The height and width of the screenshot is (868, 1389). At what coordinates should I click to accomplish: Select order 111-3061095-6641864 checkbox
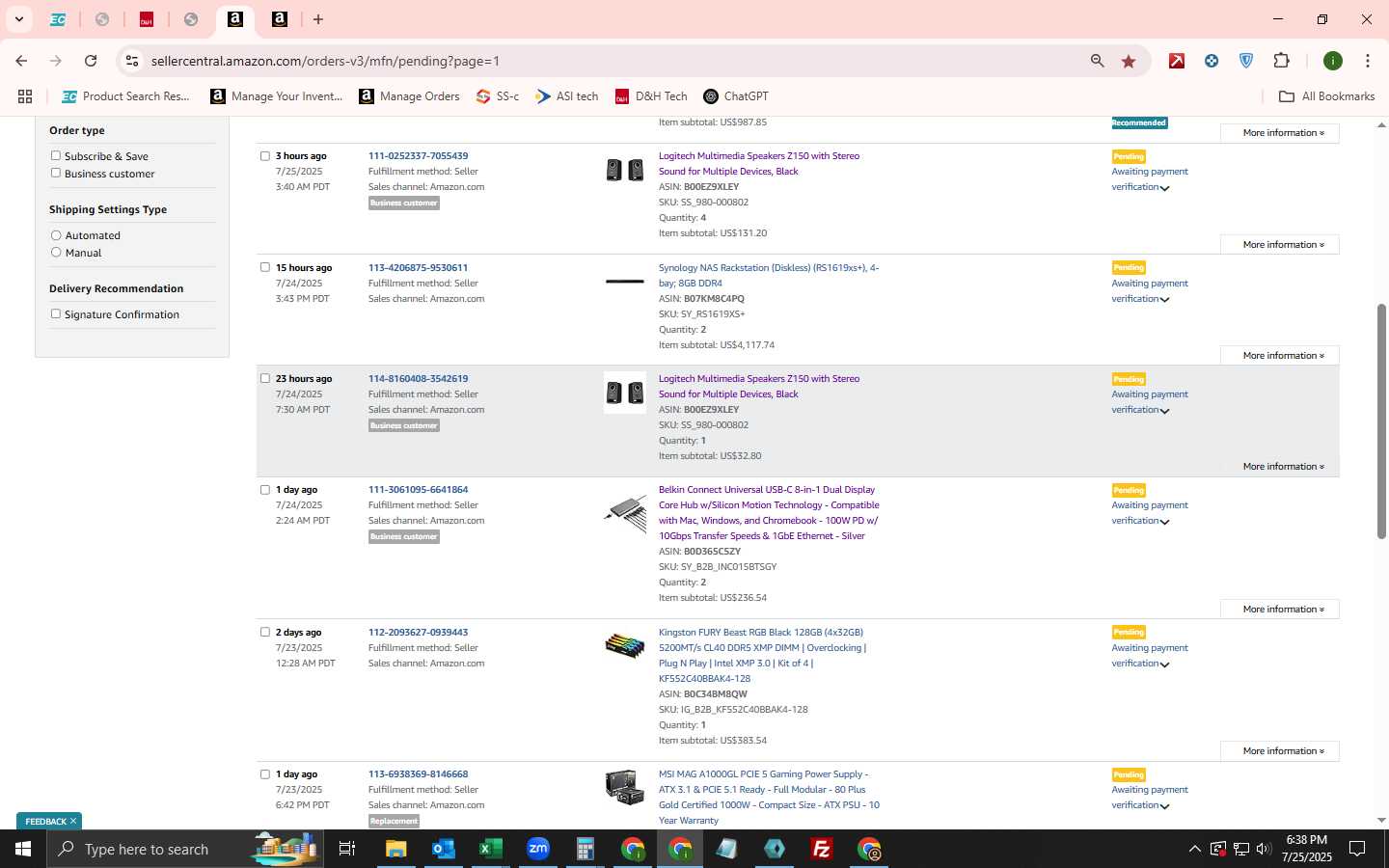coord(265,489)
